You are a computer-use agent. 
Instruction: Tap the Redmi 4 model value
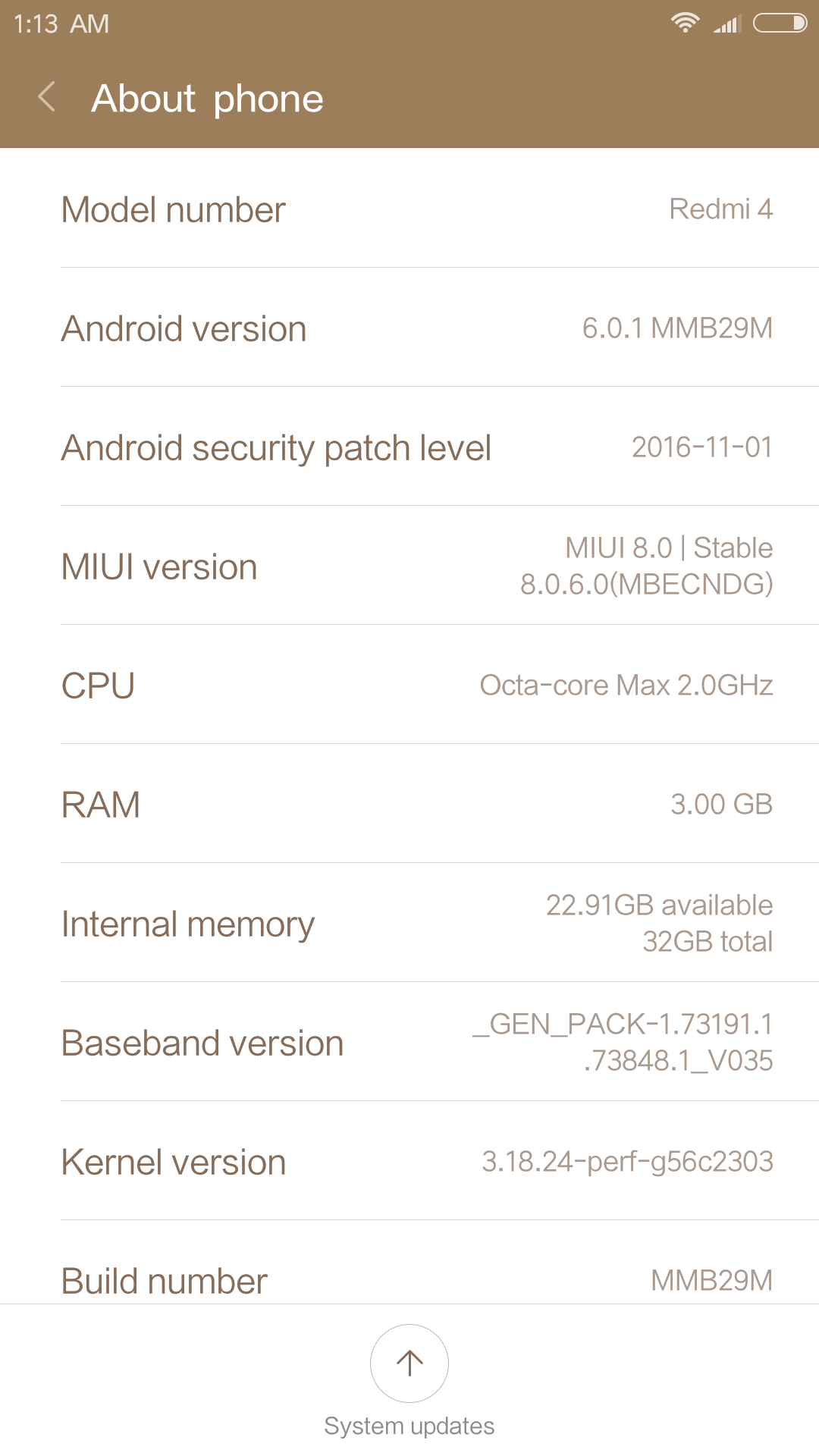pyautogui.click(x=720, y=209)
